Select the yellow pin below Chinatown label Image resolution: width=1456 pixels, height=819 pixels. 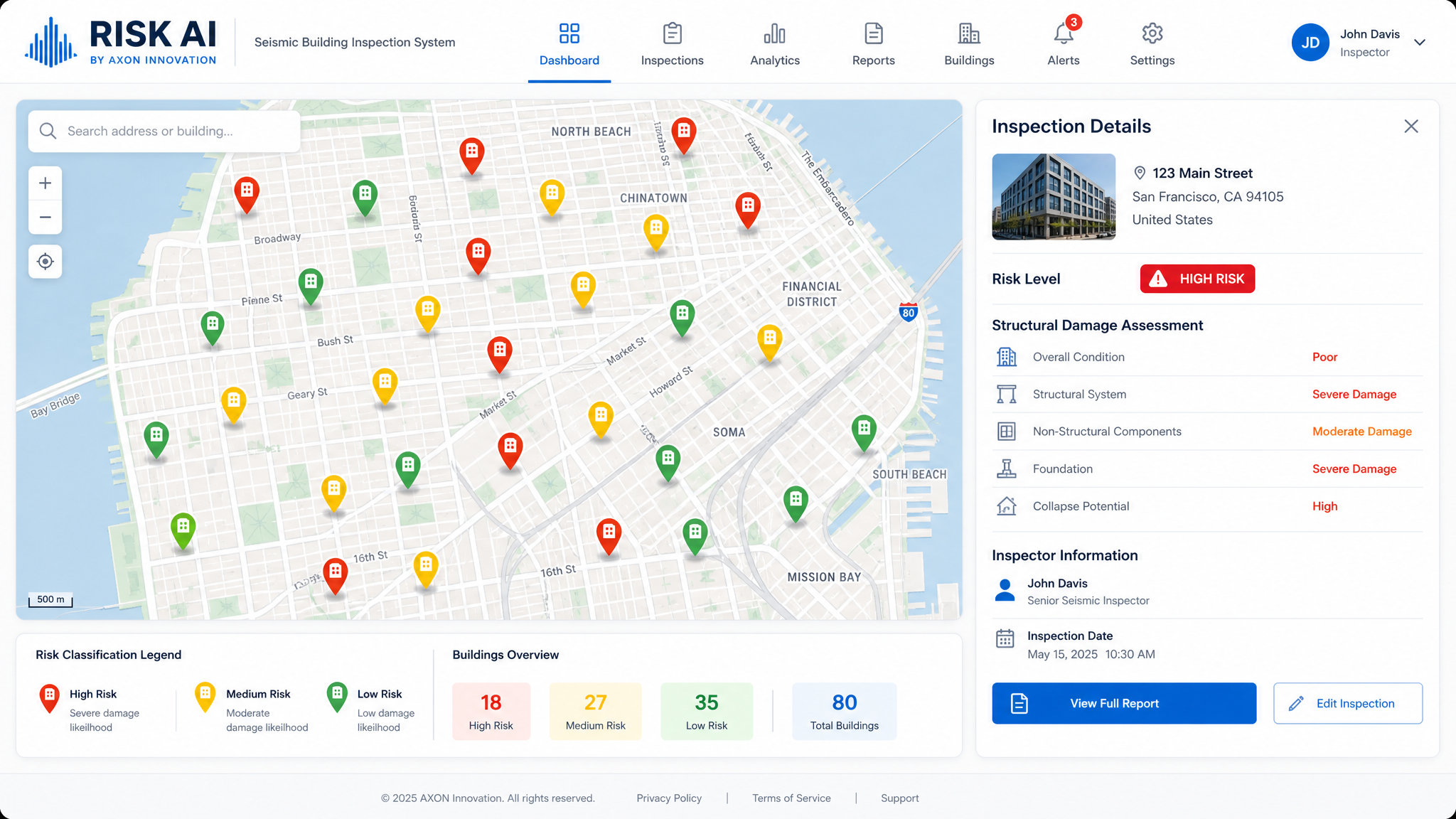tap(656, 232)
